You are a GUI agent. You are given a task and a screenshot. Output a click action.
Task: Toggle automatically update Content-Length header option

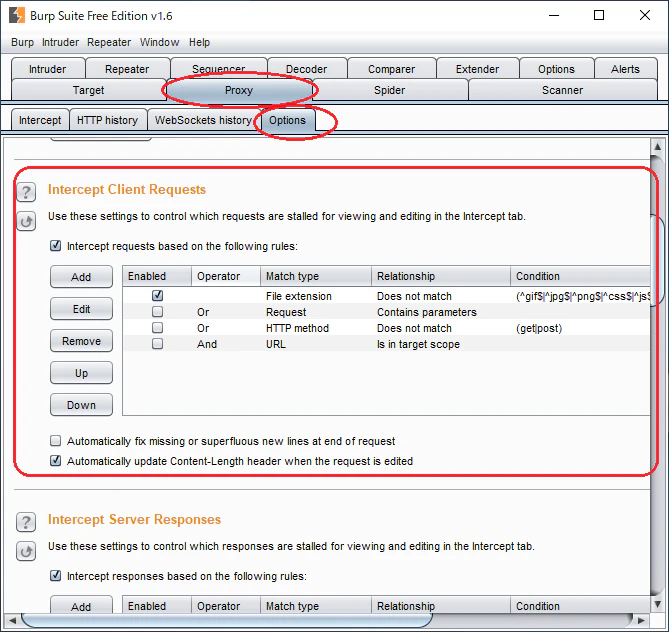(x=55, y=460)
